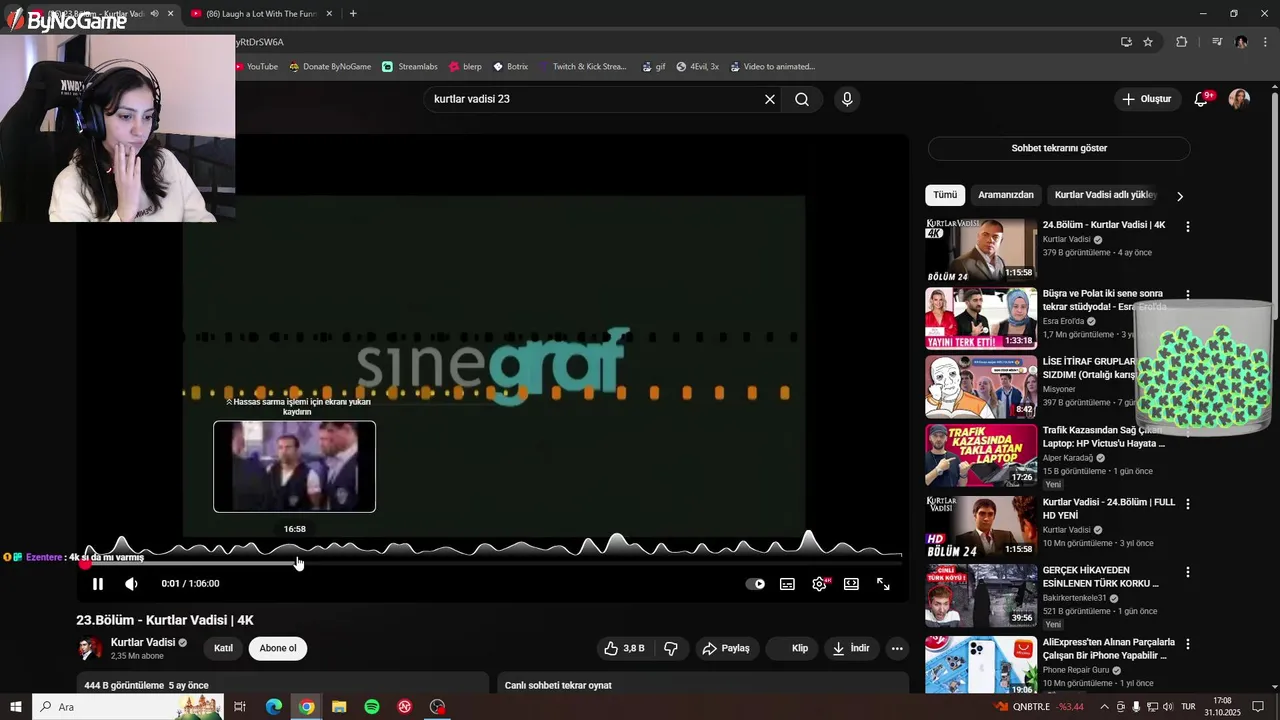Open a new browser tab
This screenshot has width=1280, height=720.
click(353, 14)
